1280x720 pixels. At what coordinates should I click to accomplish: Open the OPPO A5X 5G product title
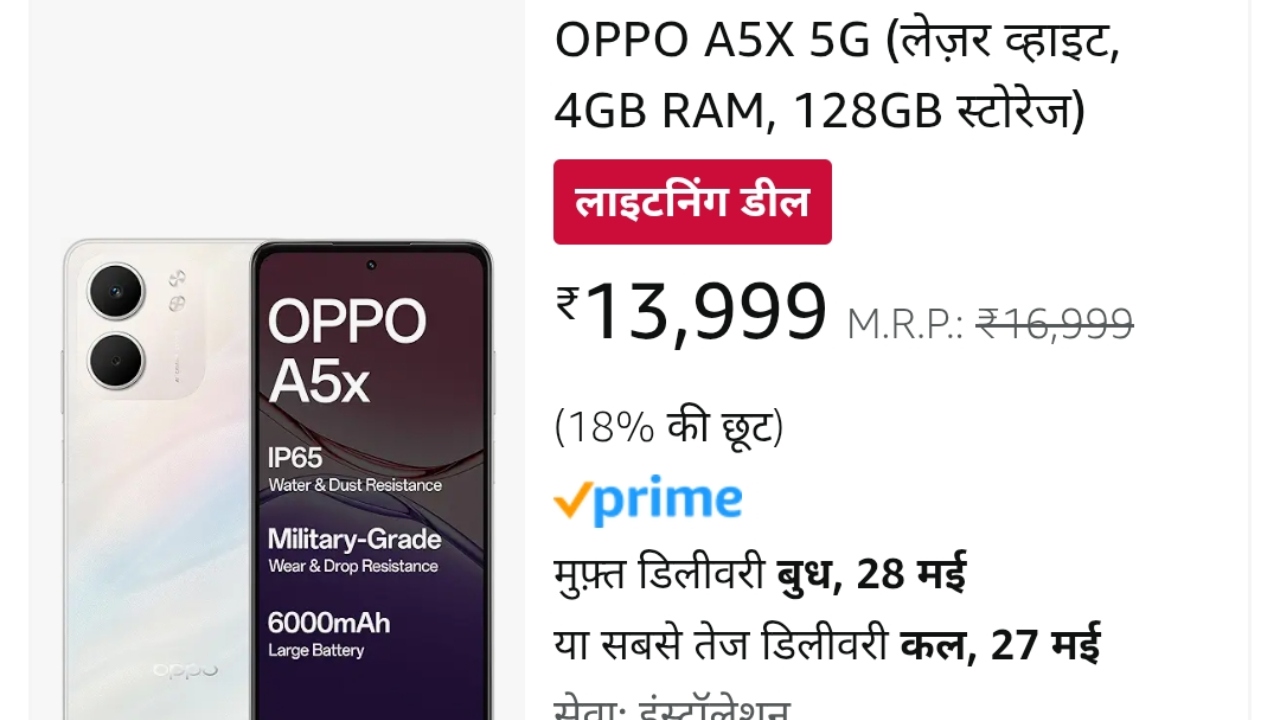[836, 77]
